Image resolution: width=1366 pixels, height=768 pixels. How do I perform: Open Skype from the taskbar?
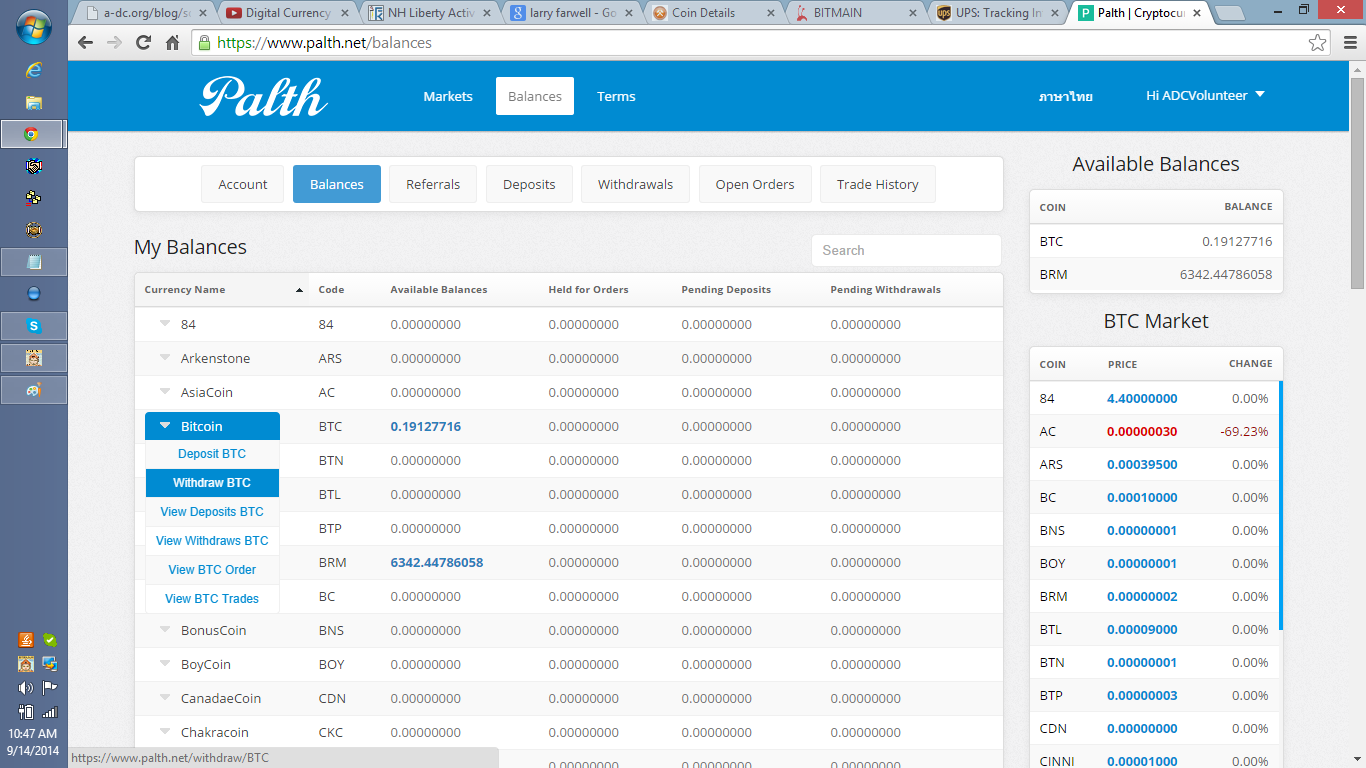[x=34, y=326]
